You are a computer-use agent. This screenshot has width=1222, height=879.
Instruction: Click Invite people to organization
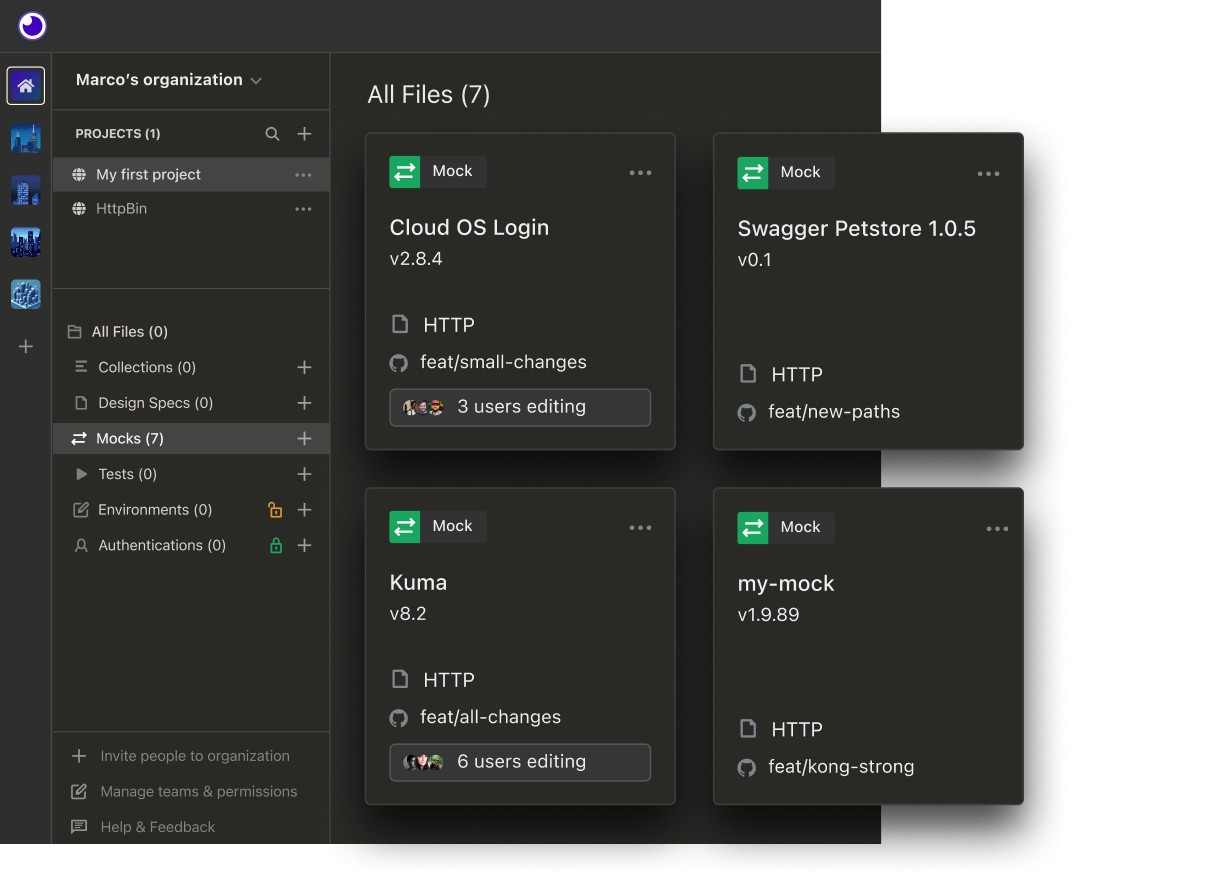coord(194,756)
